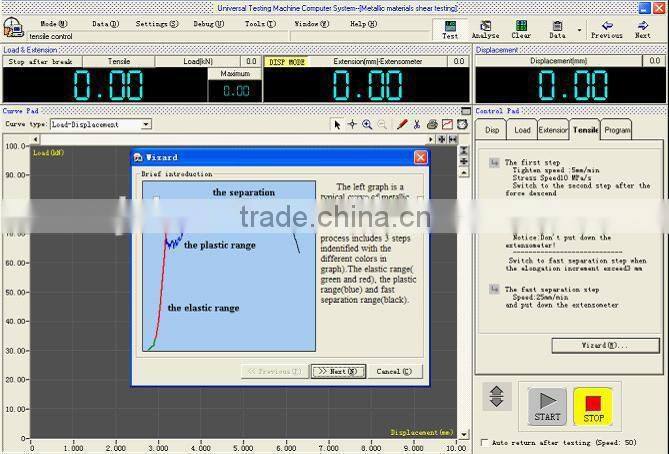
Task: Activate the zoom in magnifier tool
Action: (x=367, y=125)
